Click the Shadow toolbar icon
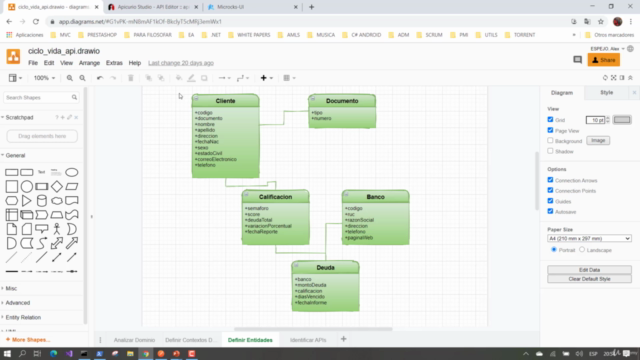 pos(204,78)
